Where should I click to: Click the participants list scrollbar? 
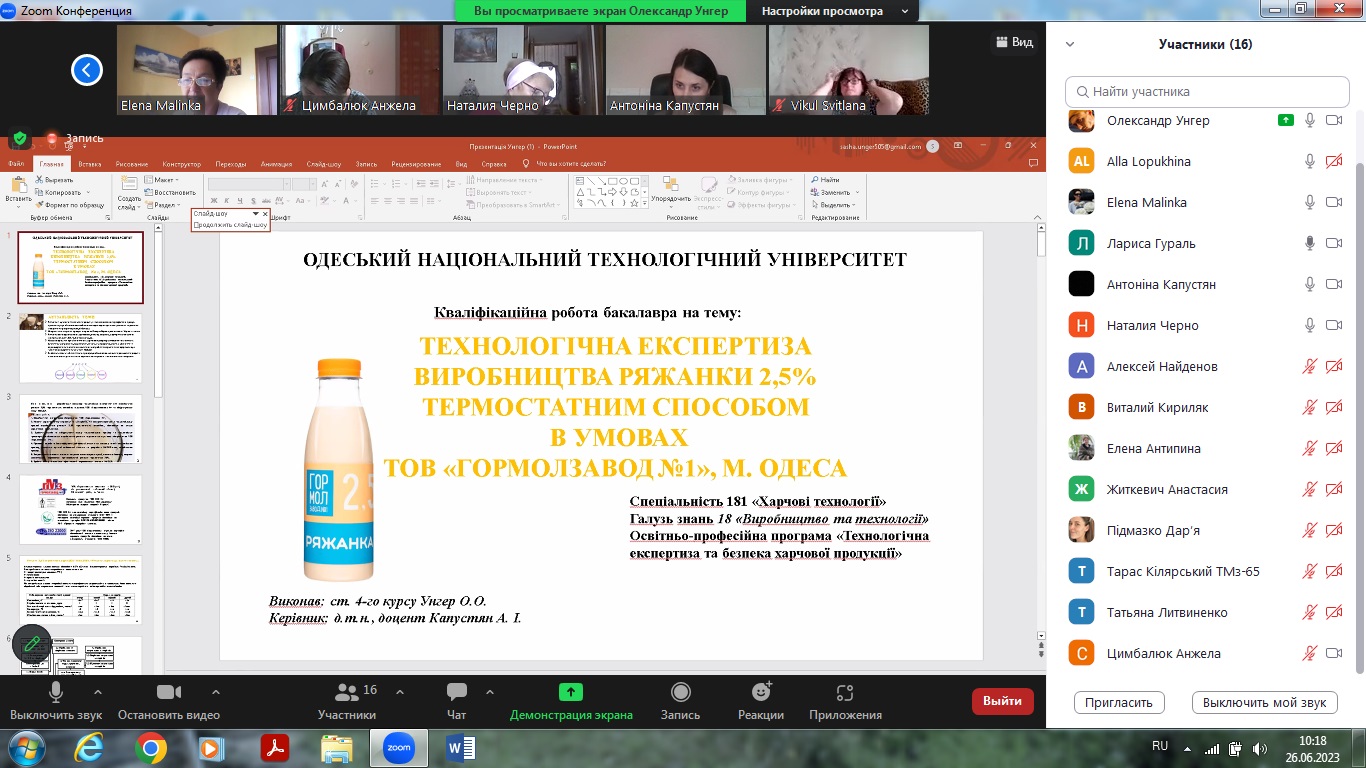click(1357, 400)
